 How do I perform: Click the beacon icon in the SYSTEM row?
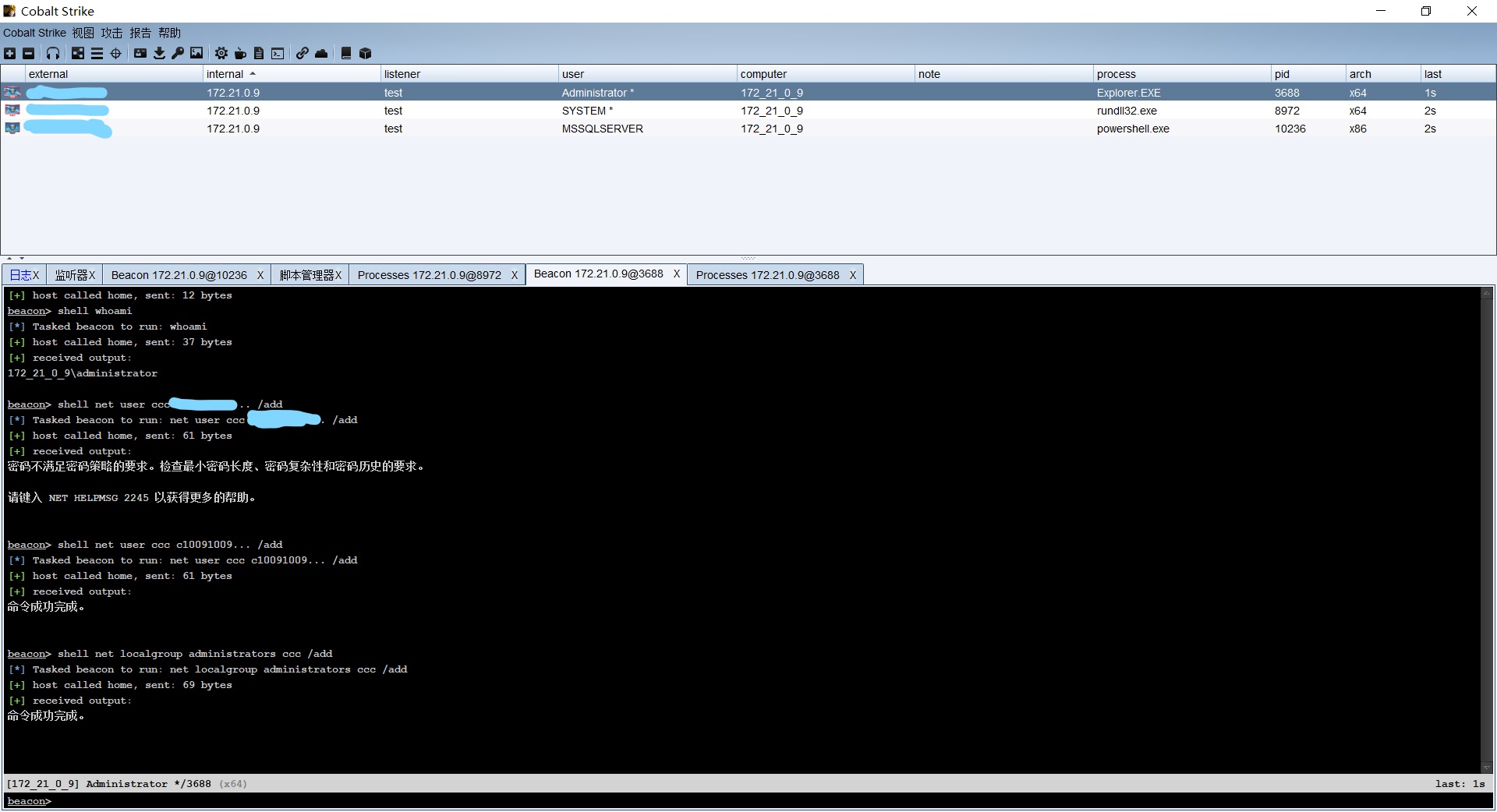coord(12,111)
